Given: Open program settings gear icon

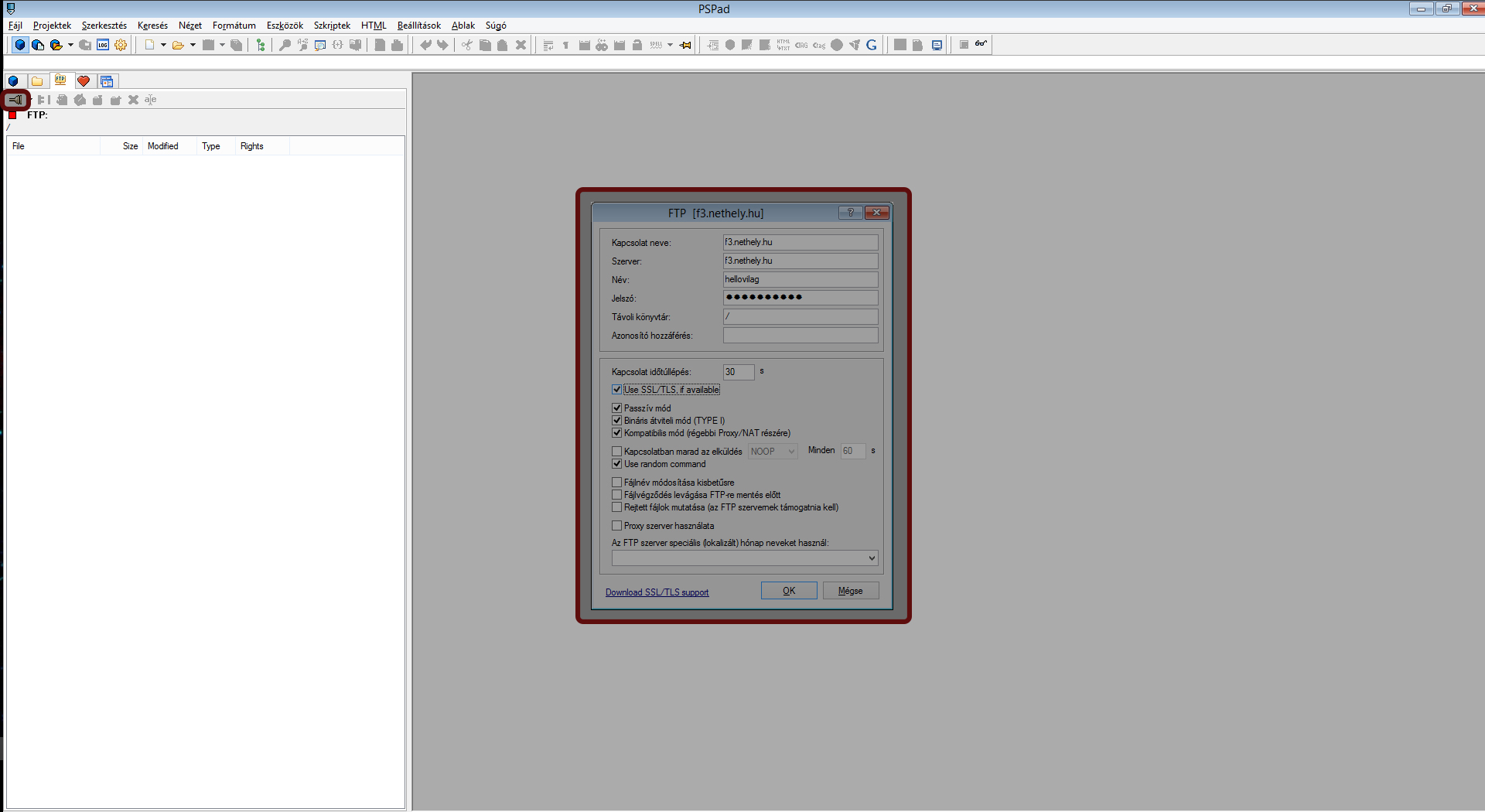Looking at the screenshot, I should pyautogui.click(x=121, y=45).
